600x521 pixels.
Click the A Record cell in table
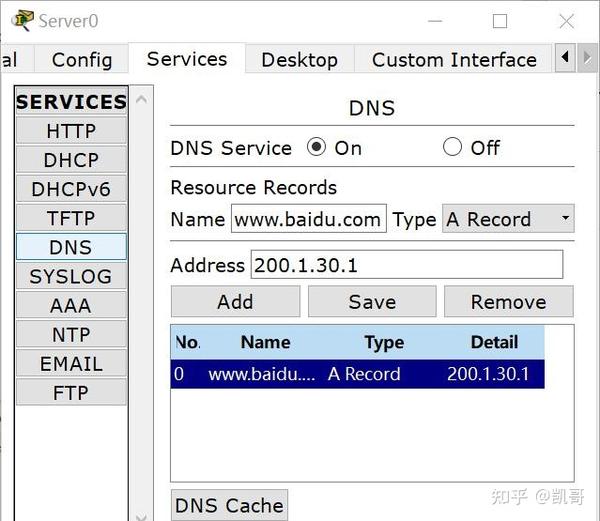(x=364, y=374)
